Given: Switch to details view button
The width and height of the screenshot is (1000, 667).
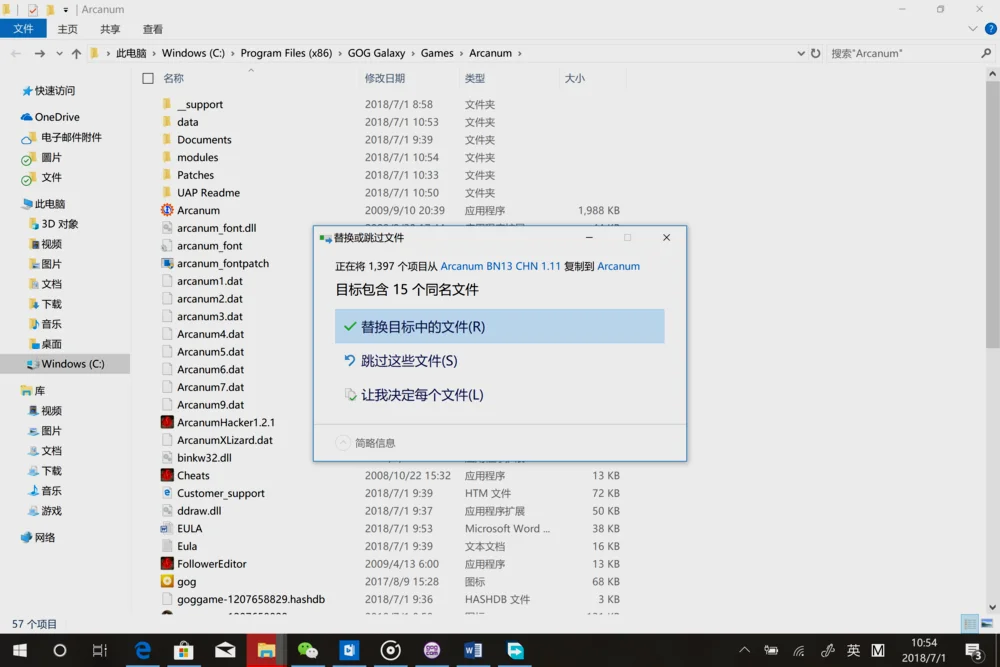Looking at the screenshot, I should (x=969, y=623).
